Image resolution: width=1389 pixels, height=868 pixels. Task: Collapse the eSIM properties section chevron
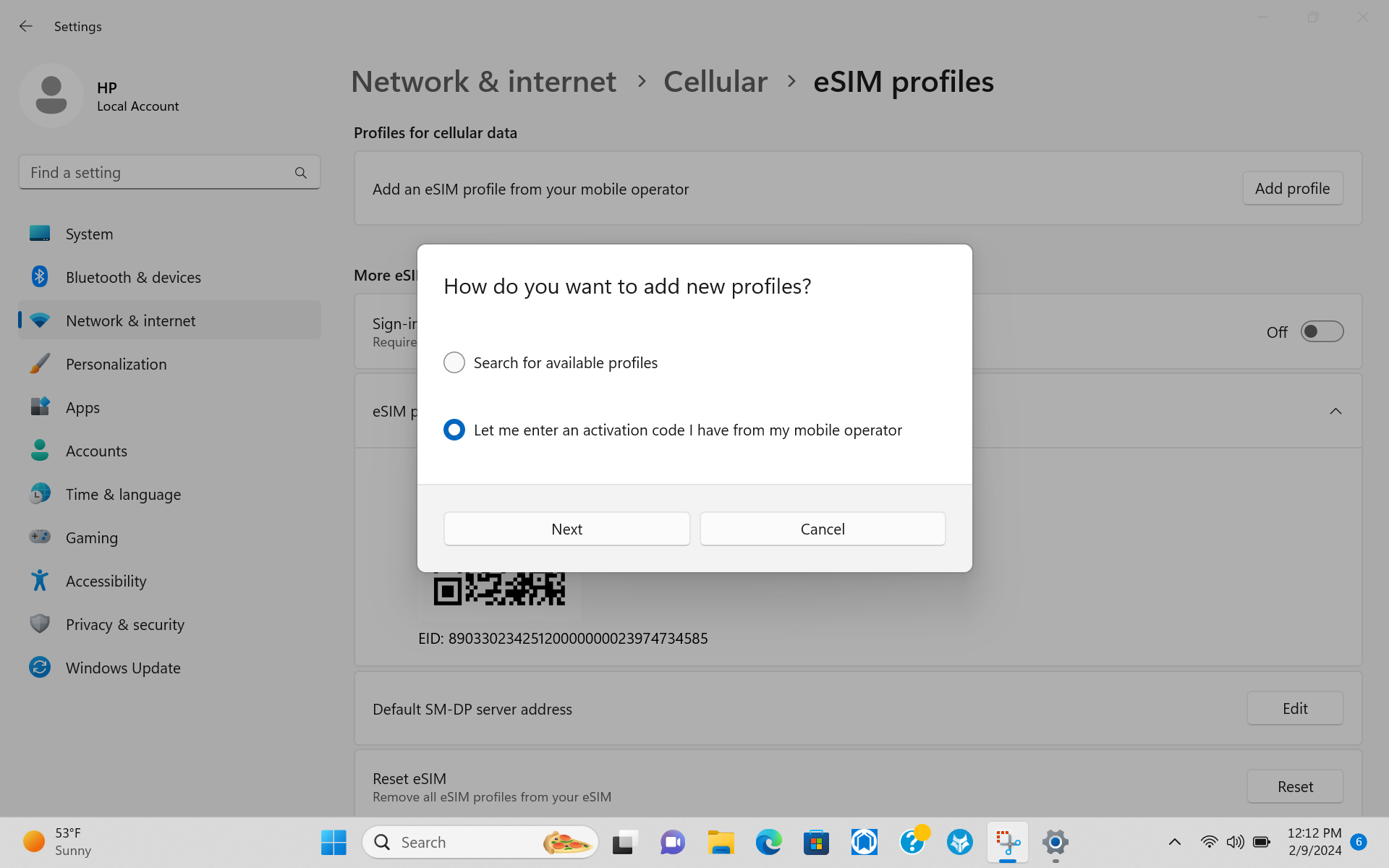[x=1335, y=411]
